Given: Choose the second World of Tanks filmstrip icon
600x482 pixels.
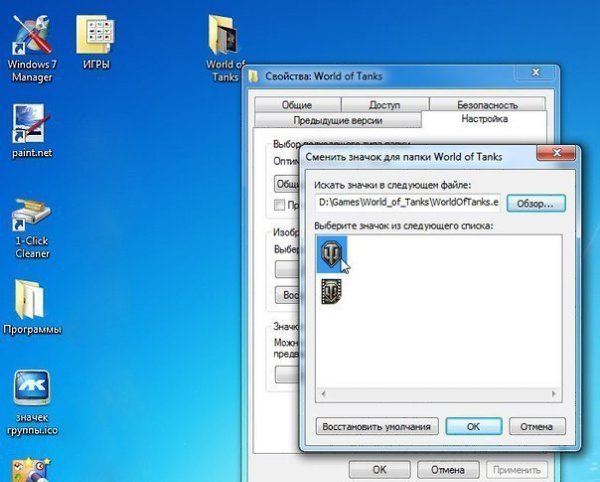Looking at the screenshot, I should (x=331, y=291).
